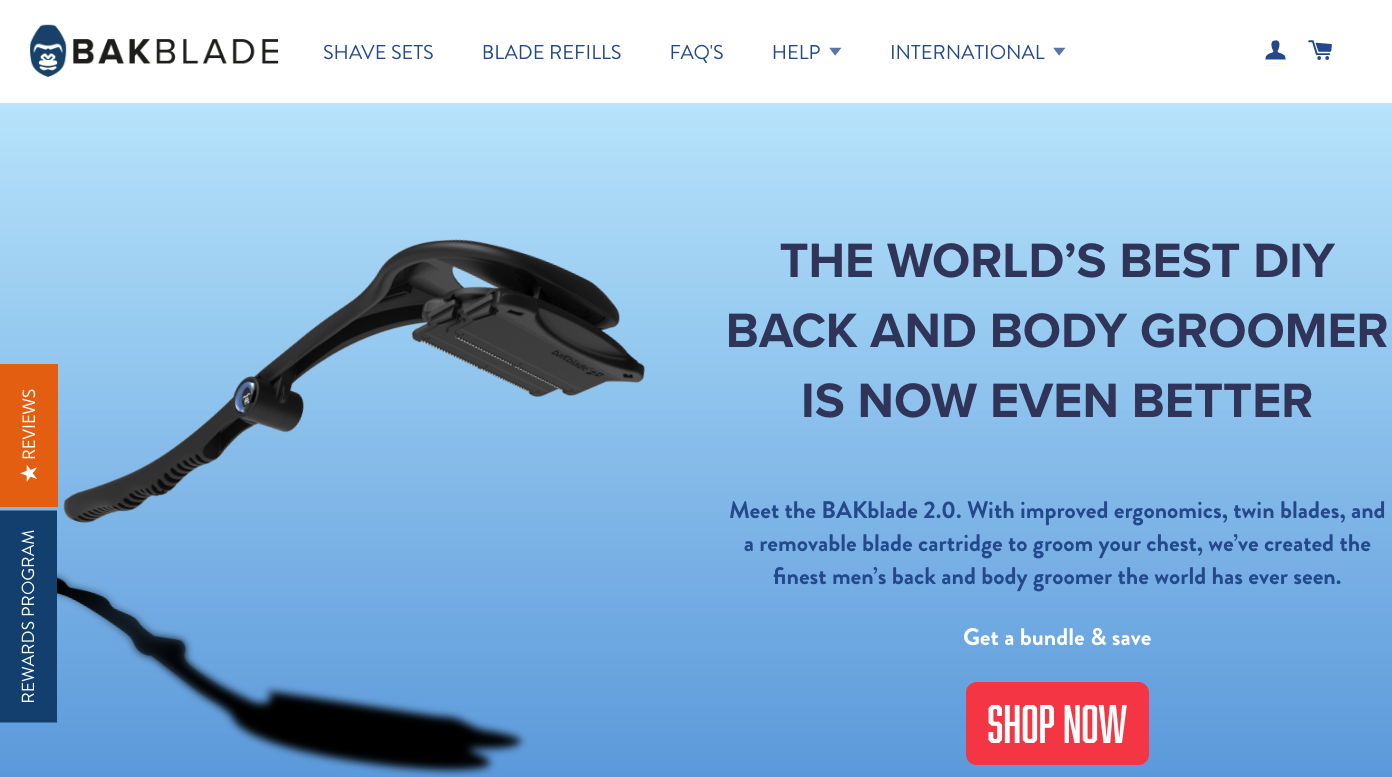The height and width of the screenshot is (777, 1392).
Task: Open the orange REVIEWS side tab
Action: 29,435
